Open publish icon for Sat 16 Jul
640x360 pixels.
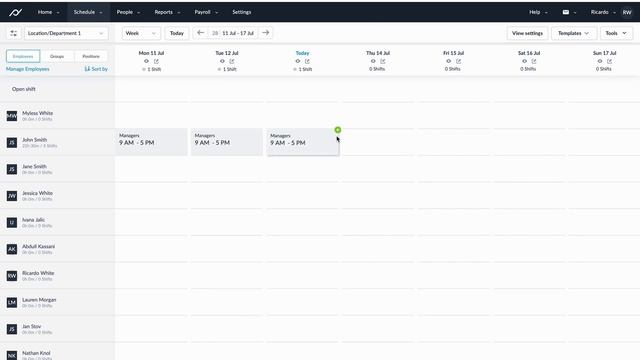534,61
